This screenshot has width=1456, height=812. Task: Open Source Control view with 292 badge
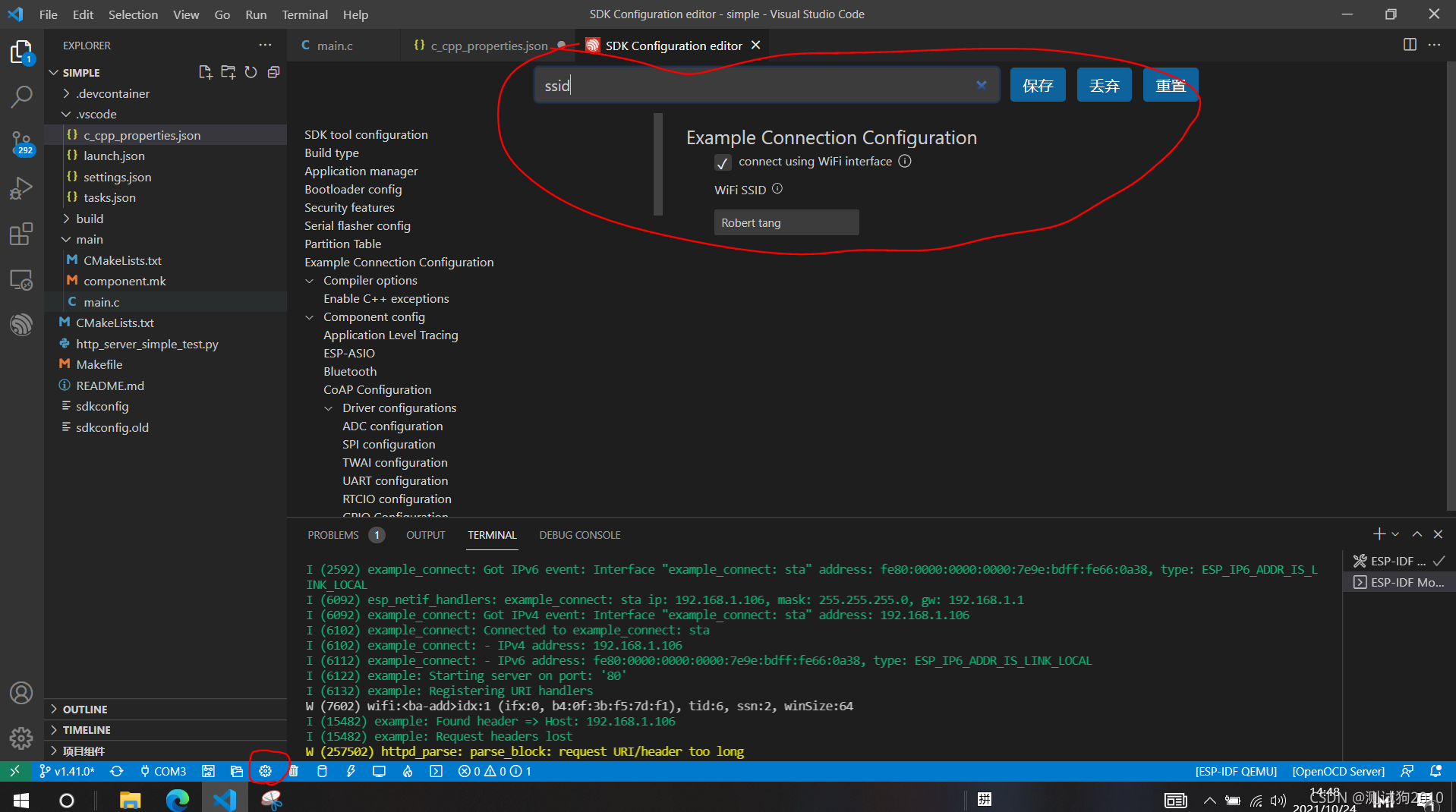point(21,142)
